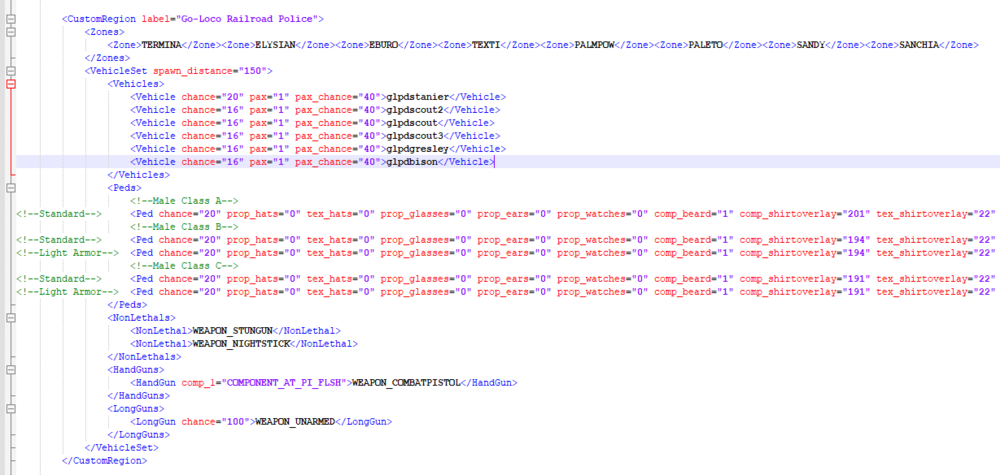Image resolution: width=1000 pixels, height=475 pixels.
Task: Click the ELYSIAN zone name
Action: pyautogui.click(x=275, y=45)
